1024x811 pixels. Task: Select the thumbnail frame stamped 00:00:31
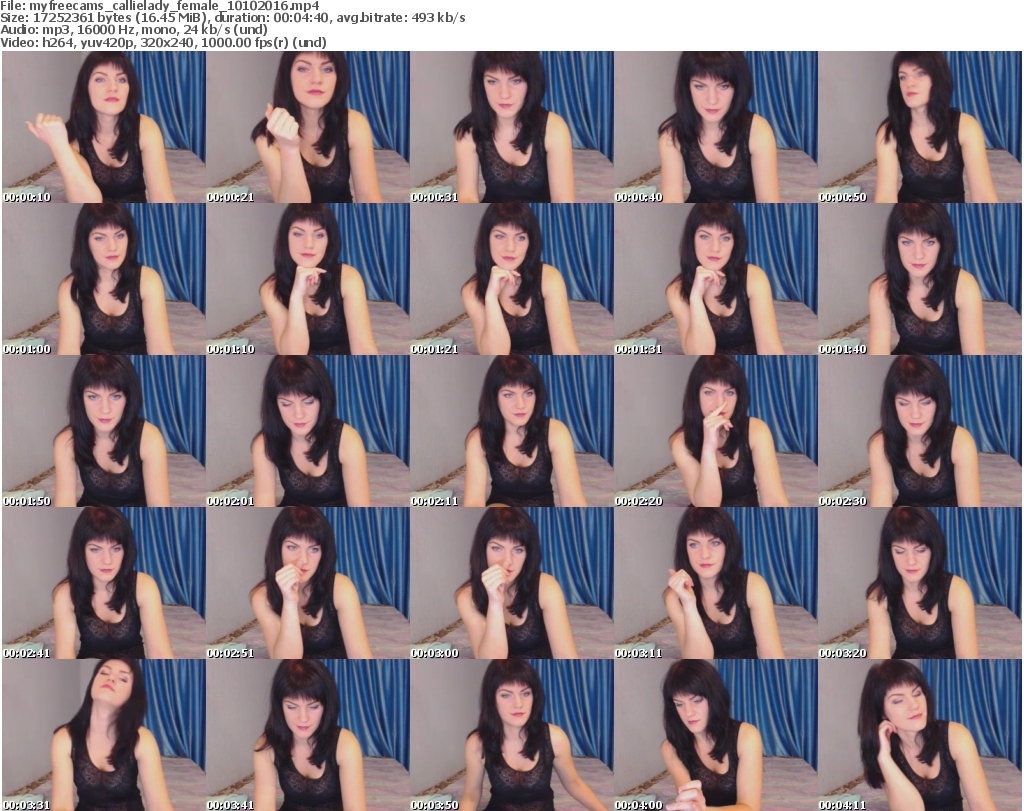512,127
